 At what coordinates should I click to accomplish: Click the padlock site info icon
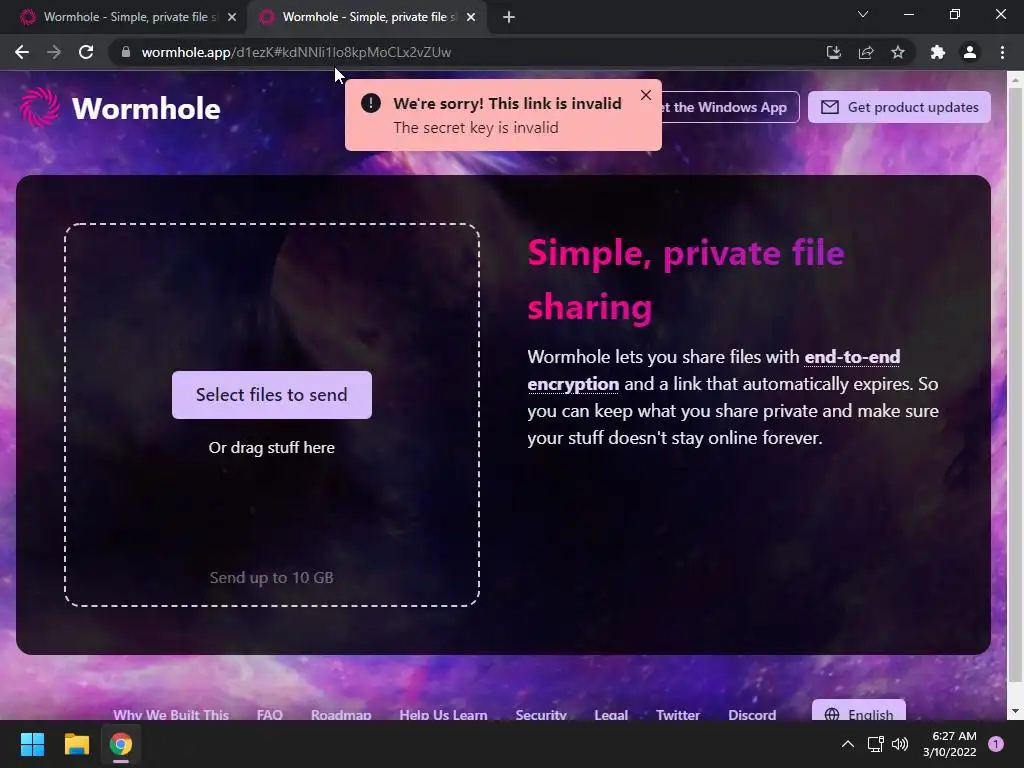(x=126, y=52)
